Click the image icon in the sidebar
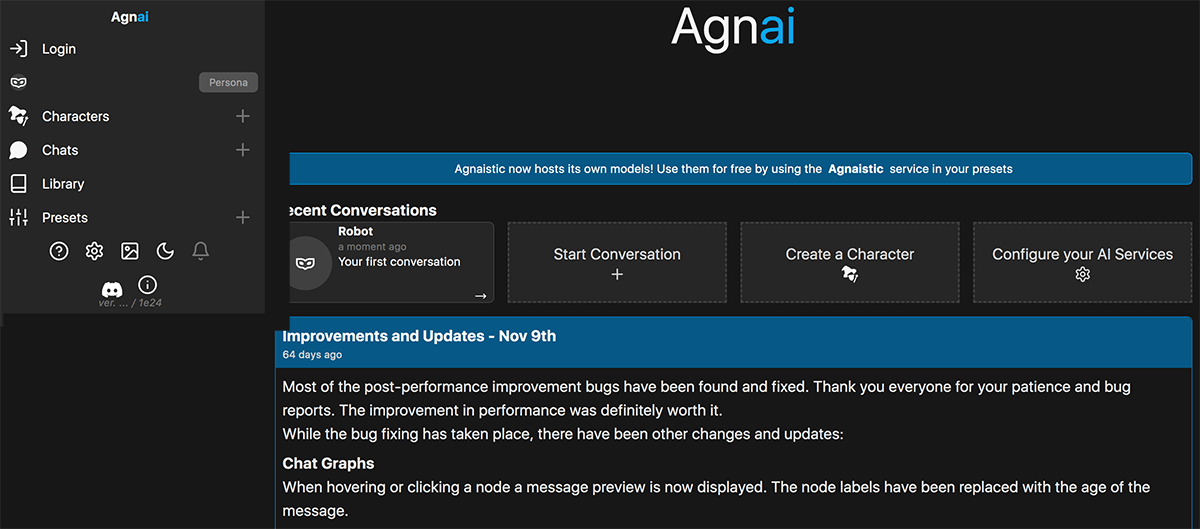The width and height of the screenshot is (1200, 529). (130, 251)
